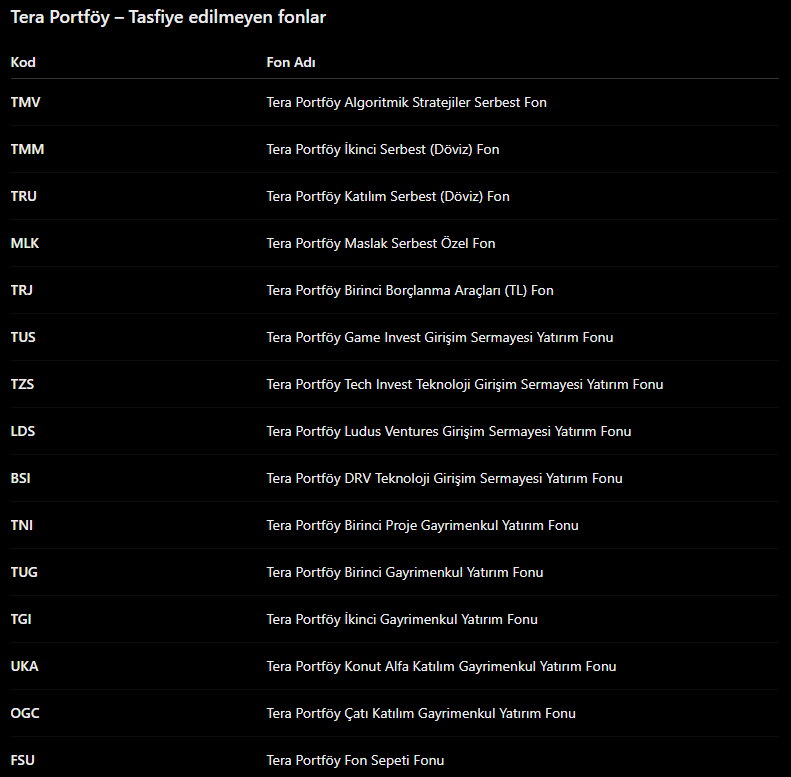The image size is (791, 777).
Task: Click the fund code 'LDS'
Action: (23, 431)
